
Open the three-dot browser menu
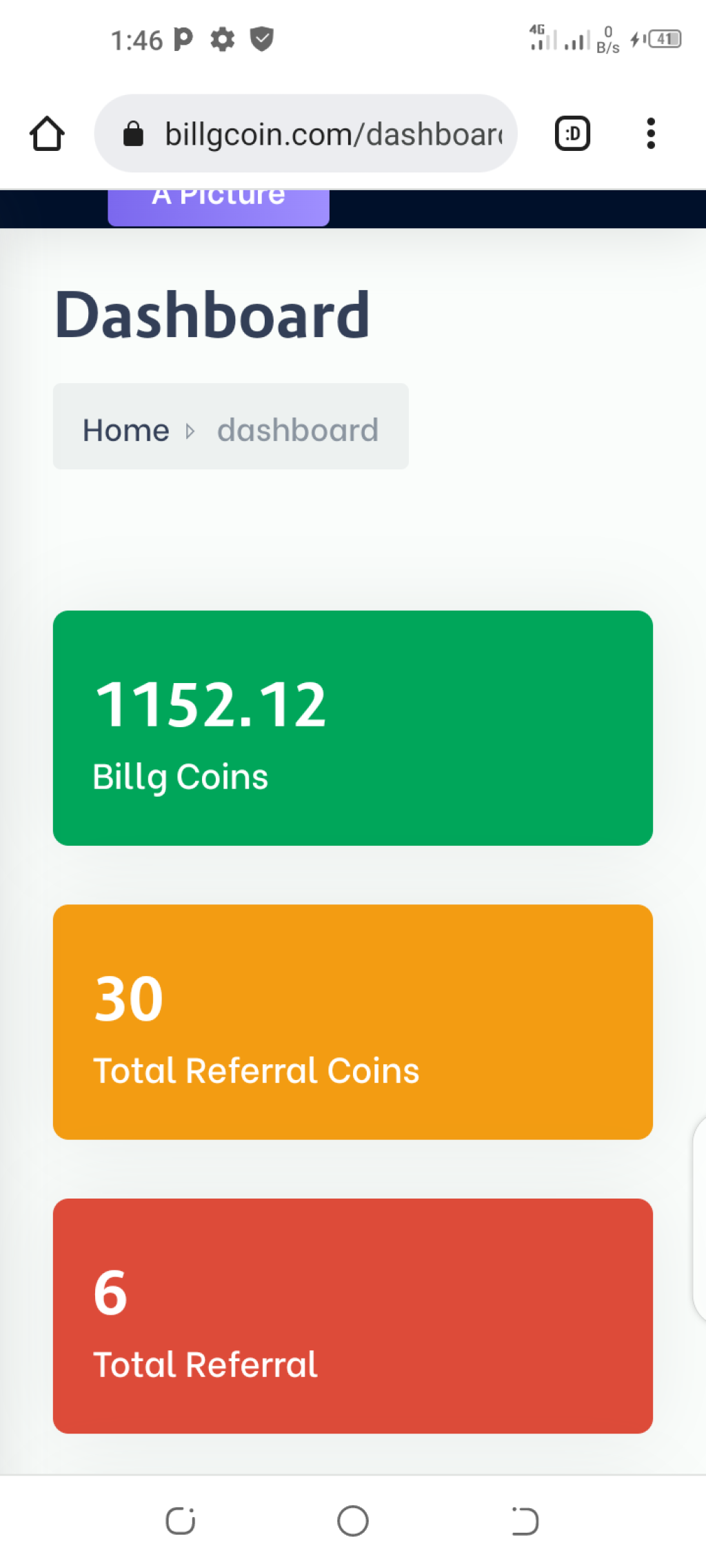tap(650, 133)
